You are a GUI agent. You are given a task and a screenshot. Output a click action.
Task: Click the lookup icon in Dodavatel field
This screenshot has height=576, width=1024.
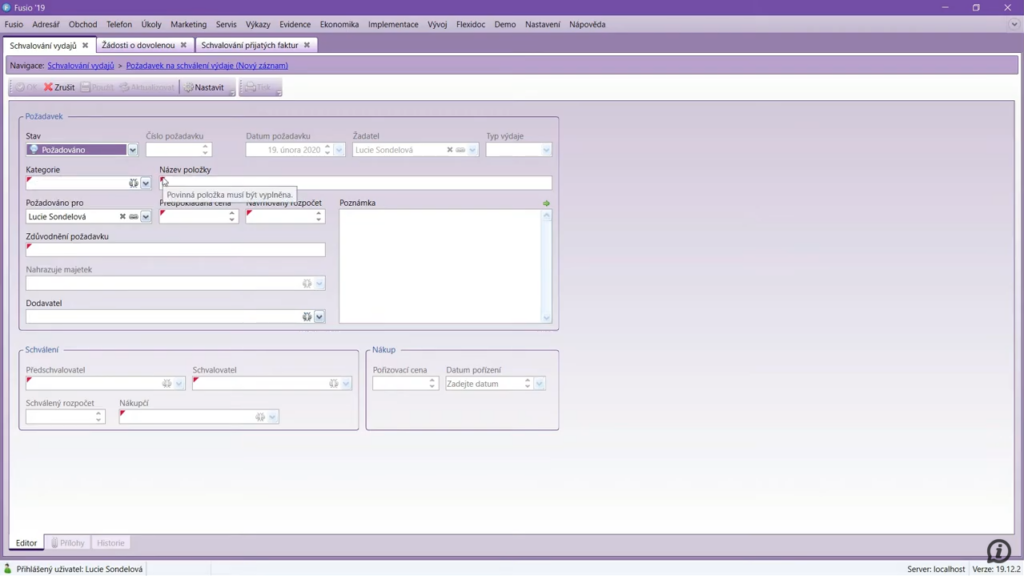[x=307, y=317]
